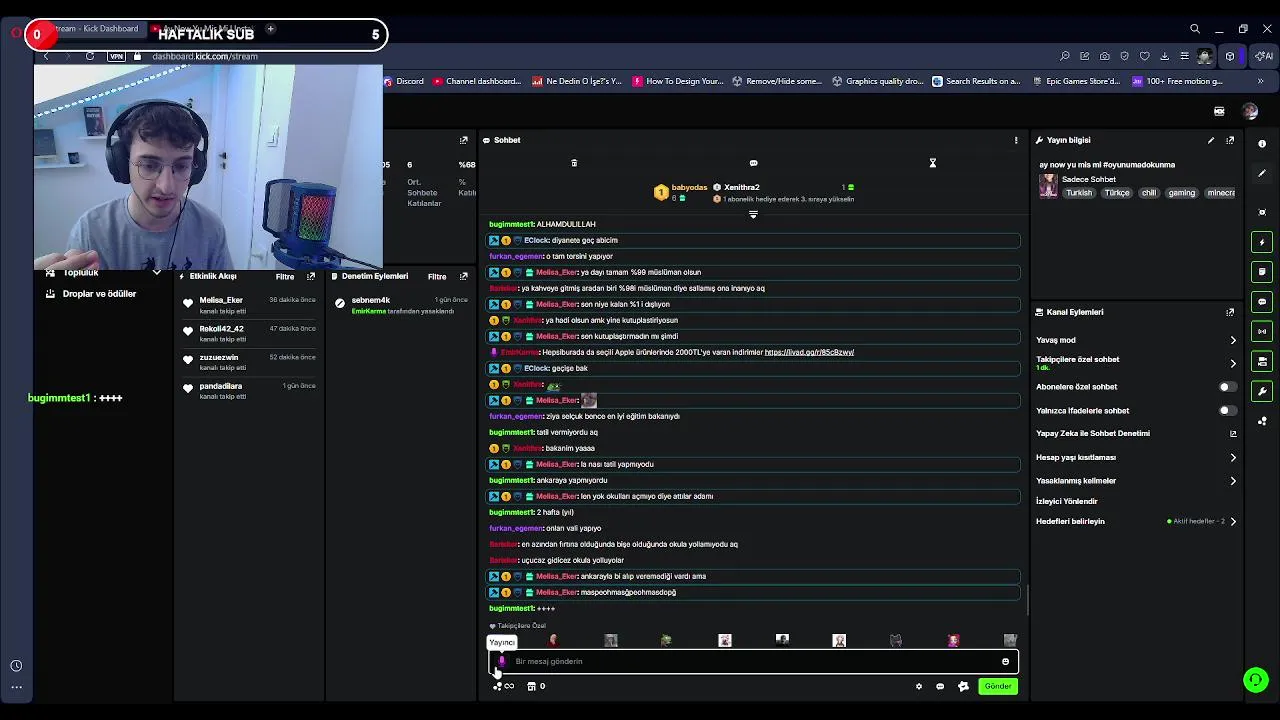Image resolution: width=1280 pixels, height=720 pixels.
Task: Click zuzuezwin follower entry
Action: 219,357
